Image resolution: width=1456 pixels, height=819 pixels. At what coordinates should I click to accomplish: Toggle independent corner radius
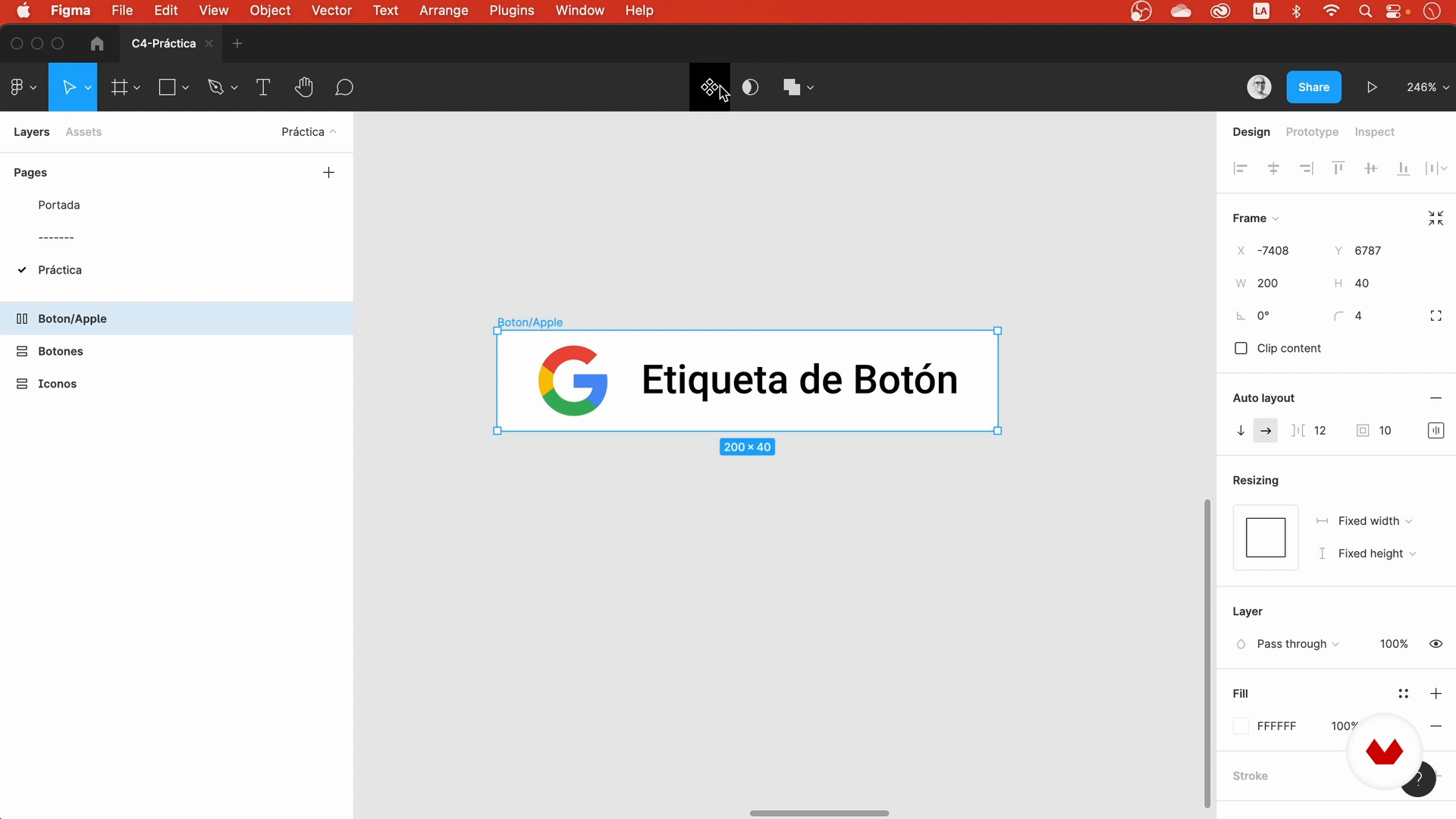click(x=1436, y=315)
